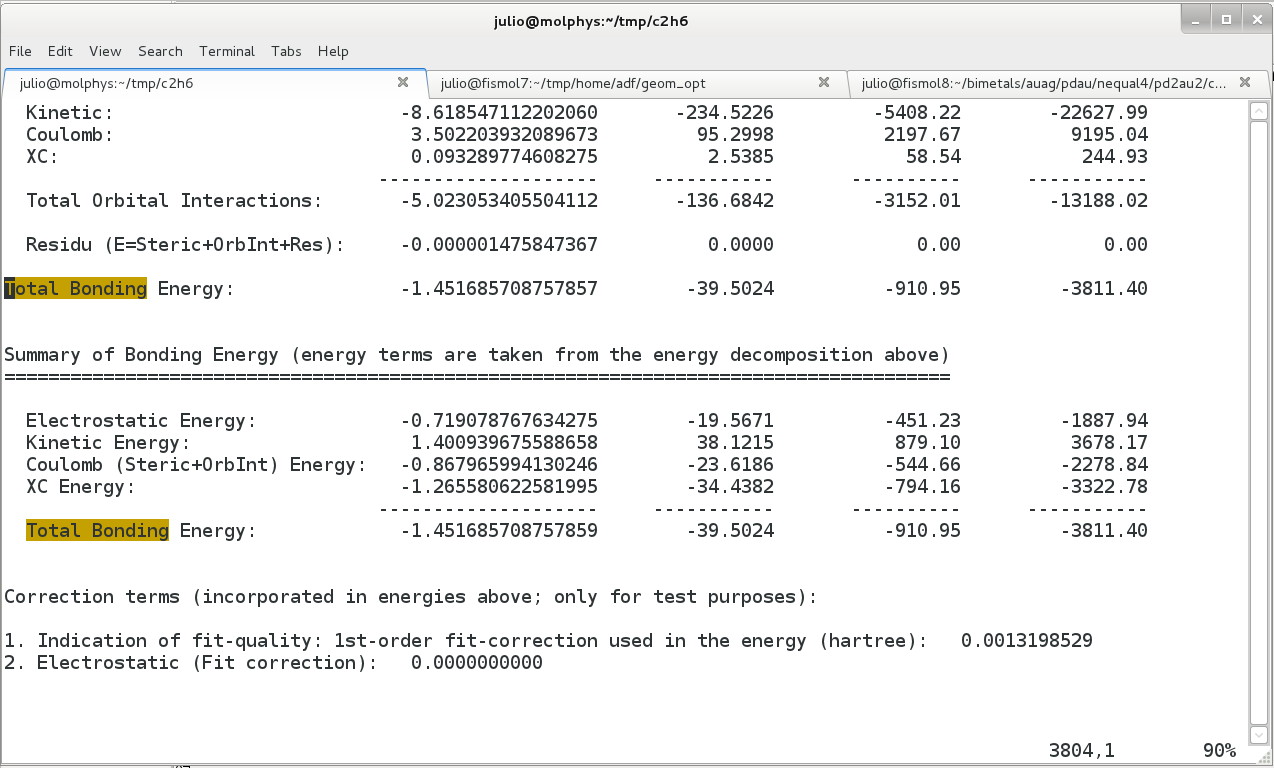Close the julio@molphys c2h6 tab
Image resolution: width=1274 pixels, height=768 pixels.
(x=403, y=83)
